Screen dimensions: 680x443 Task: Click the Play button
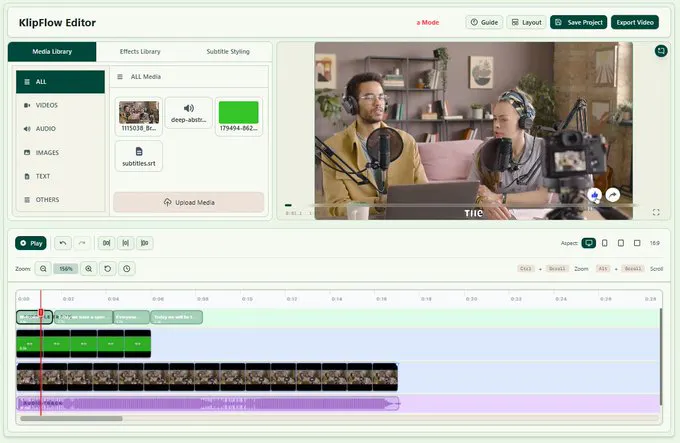click(31, 243)
